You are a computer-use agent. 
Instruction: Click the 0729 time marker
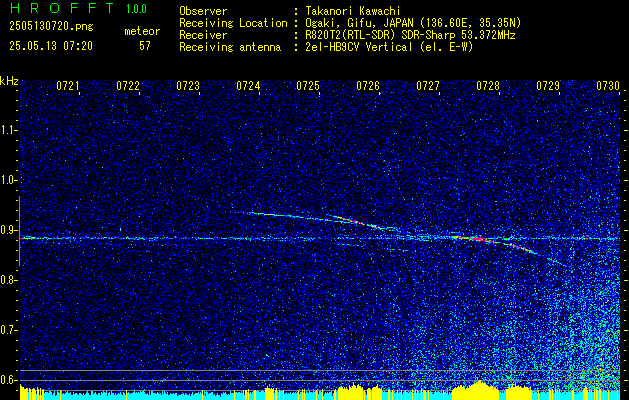[x=548, y=86]
